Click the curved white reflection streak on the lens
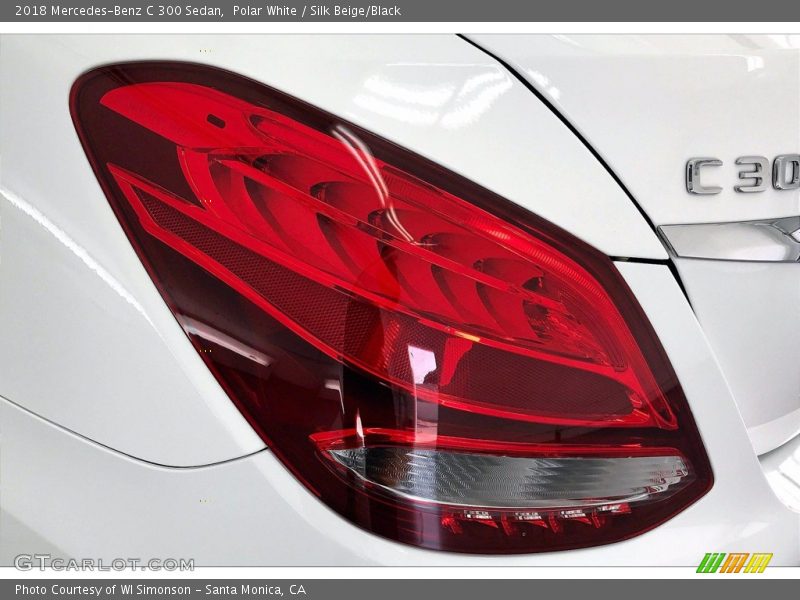This screenshot has height=600, width=800. click(375, 180)
